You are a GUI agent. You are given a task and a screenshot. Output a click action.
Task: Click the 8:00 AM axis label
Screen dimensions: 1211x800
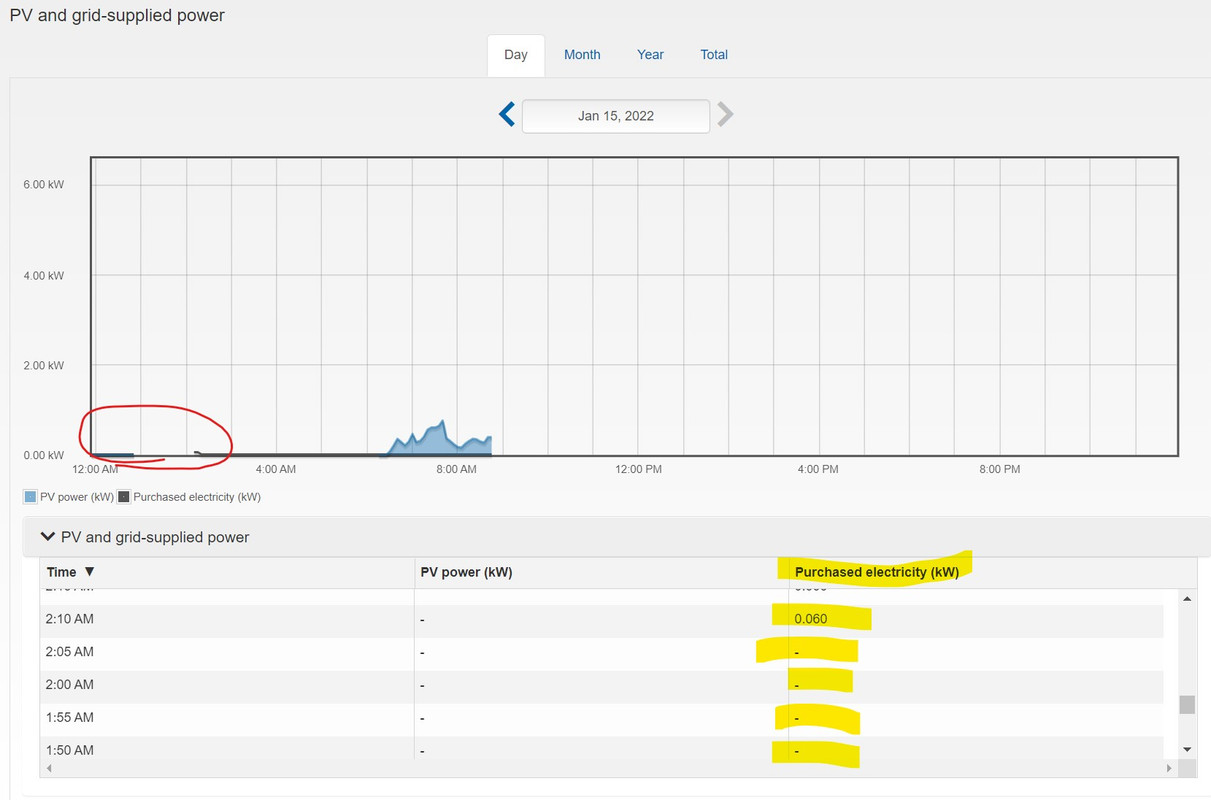[456, 469]
